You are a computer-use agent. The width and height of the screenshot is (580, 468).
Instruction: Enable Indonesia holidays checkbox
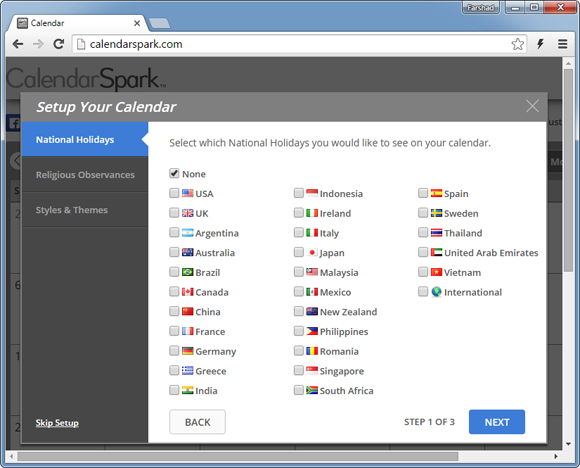click(x=299, y=193)
